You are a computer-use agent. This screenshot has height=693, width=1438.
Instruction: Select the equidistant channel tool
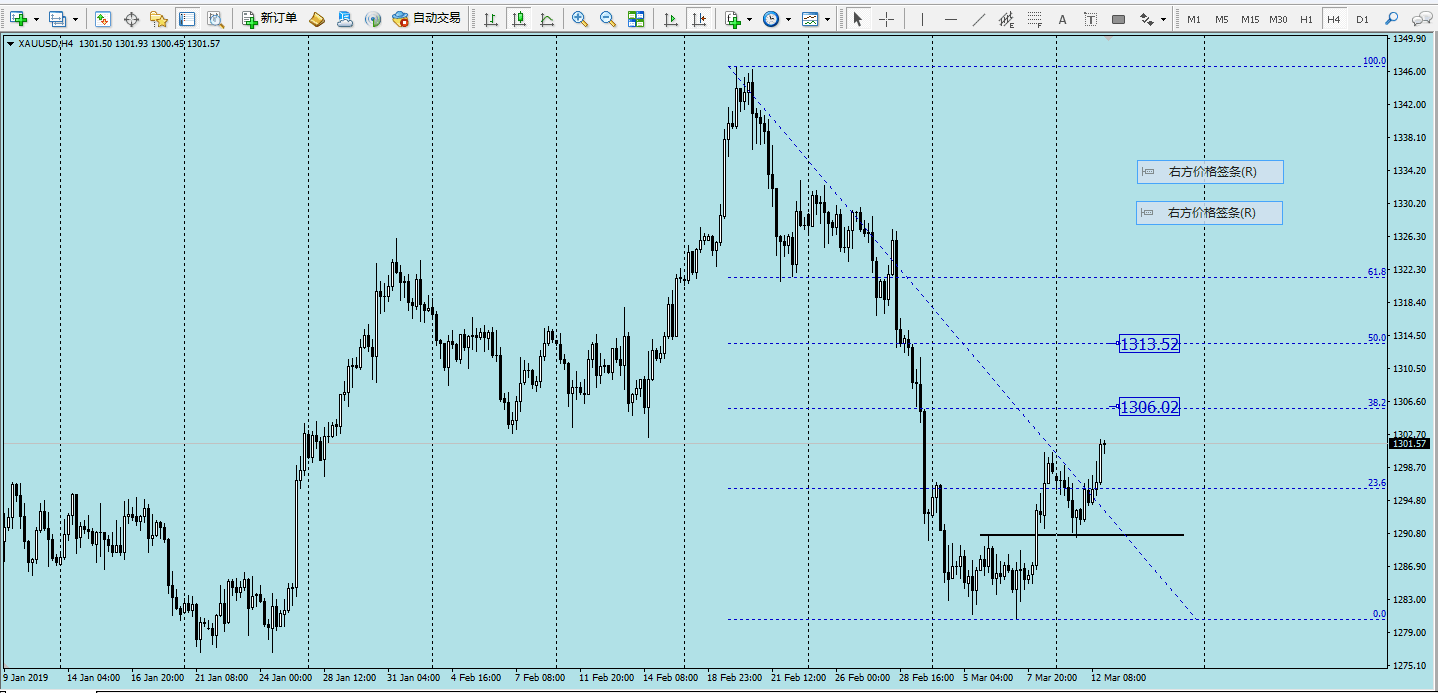pos(1006,19)
